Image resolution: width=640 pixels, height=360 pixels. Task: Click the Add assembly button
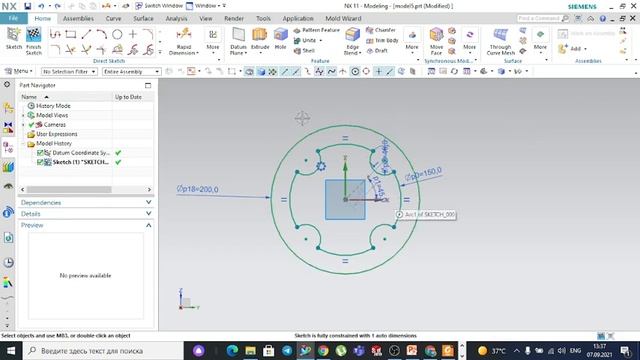[573, 49]
